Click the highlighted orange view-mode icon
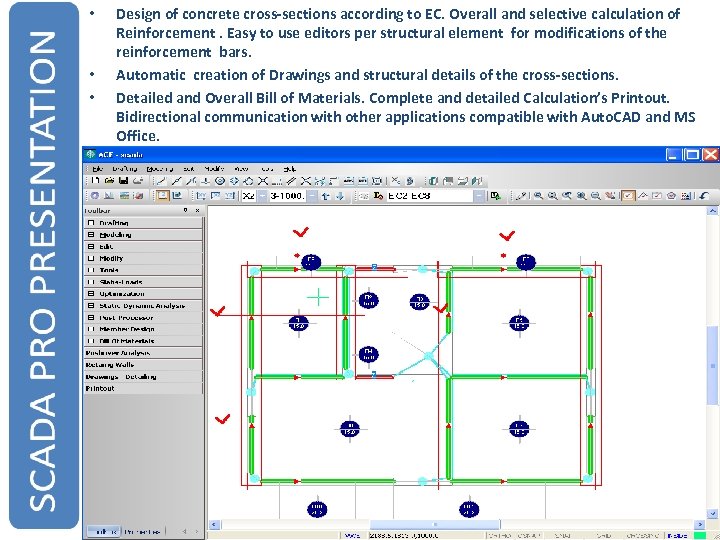This screenshot has width=720, height=540. [163, 196]
